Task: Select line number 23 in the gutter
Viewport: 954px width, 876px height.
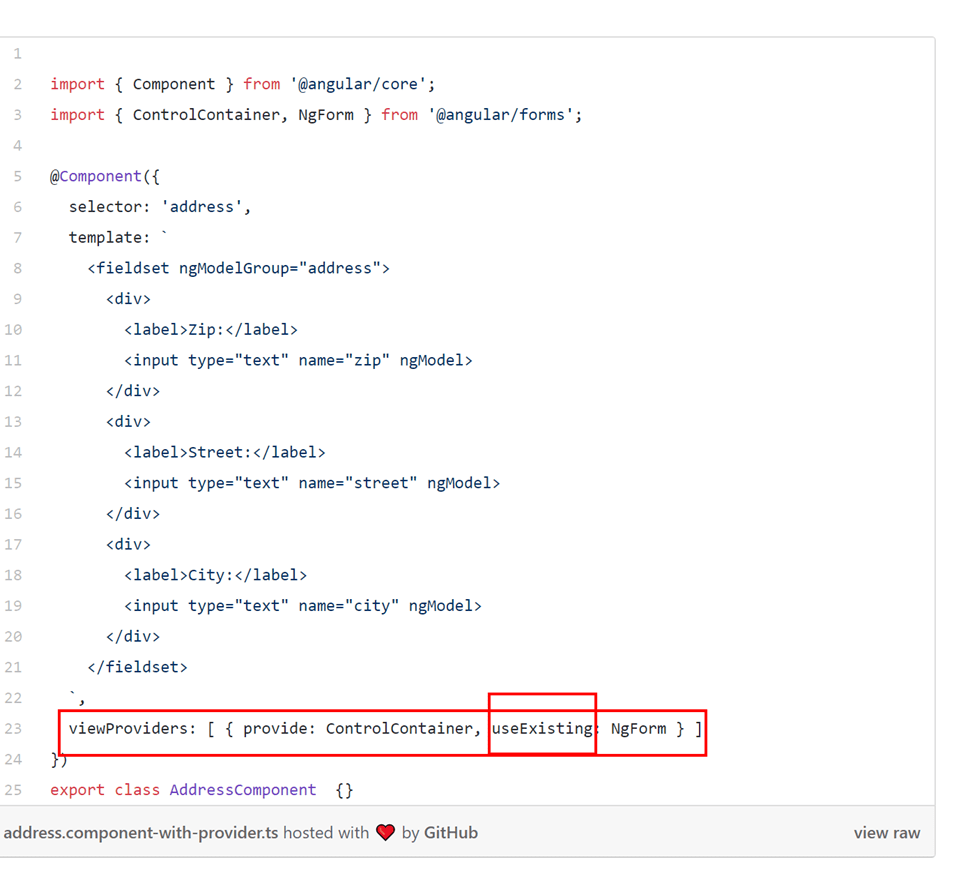Action: [13, 729]
